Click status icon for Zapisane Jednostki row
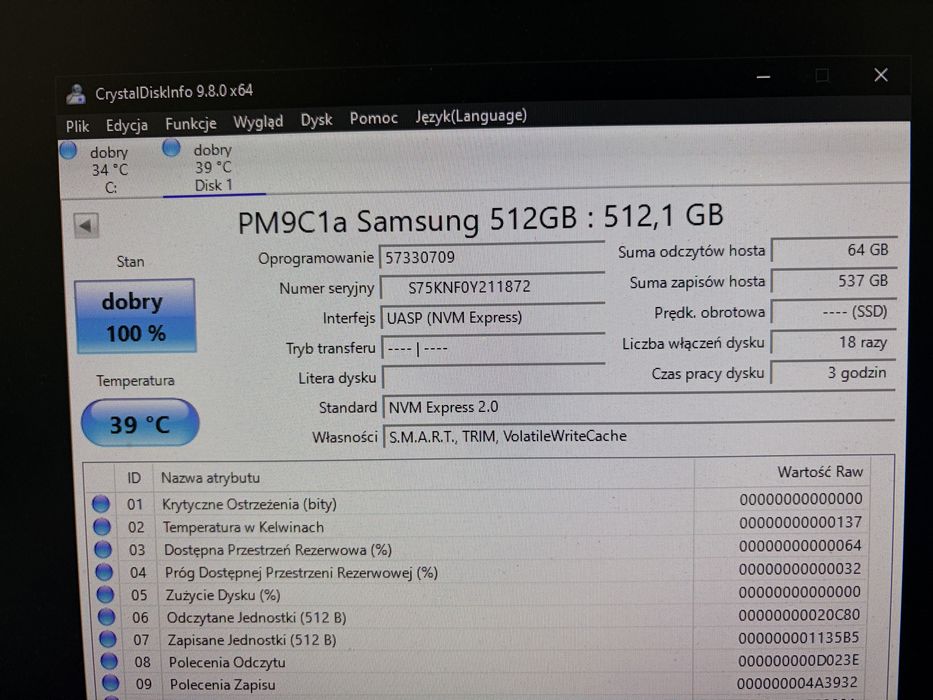 point(108,639)
